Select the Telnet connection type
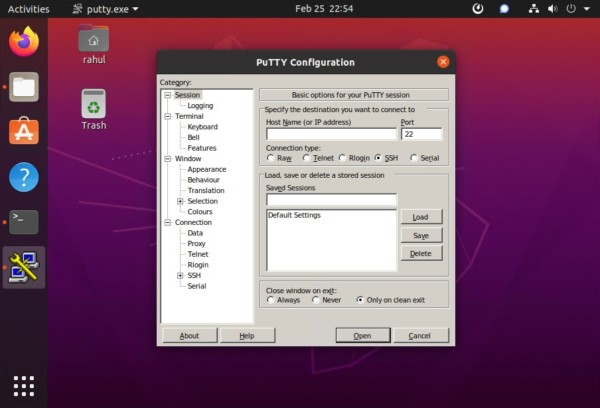Screen dimensions: 600x408 pos(307,158)
